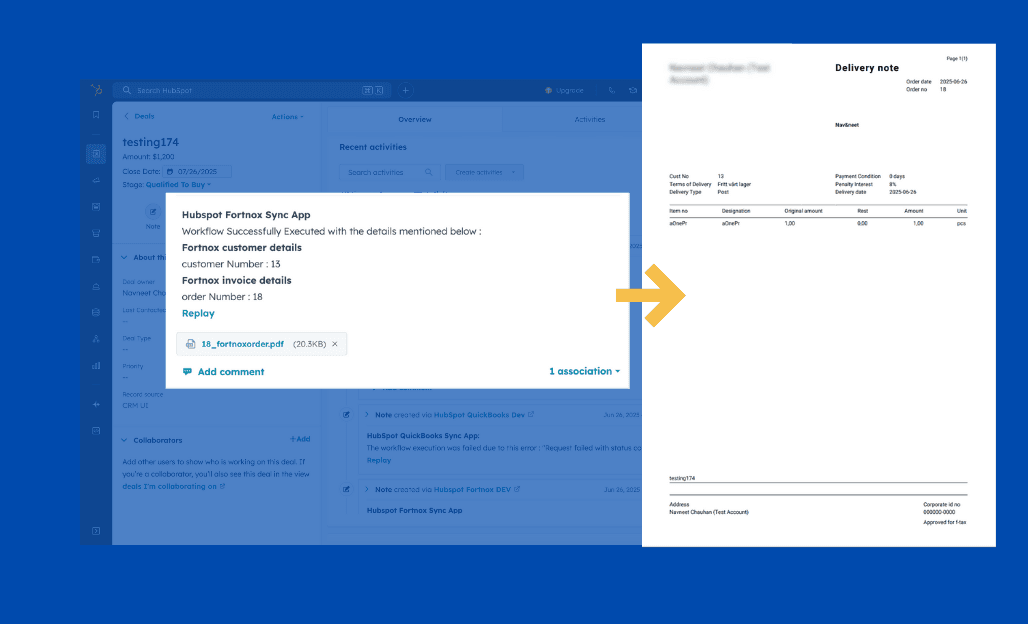
Task: Expand sidebar with bottom arrow icon
Action: click(x=96, y=531)
